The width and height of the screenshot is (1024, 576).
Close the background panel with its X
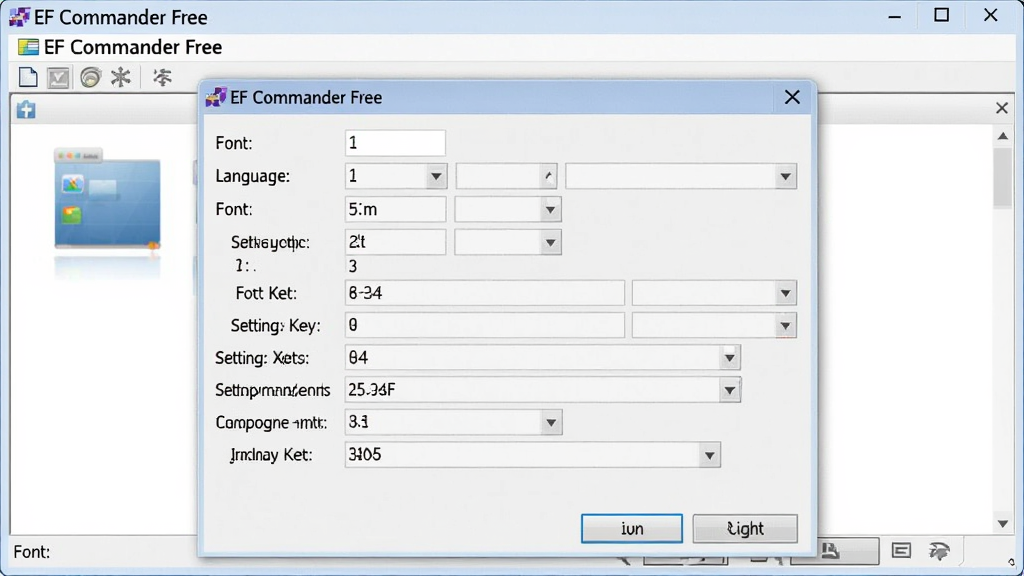tap(1001, 108)
